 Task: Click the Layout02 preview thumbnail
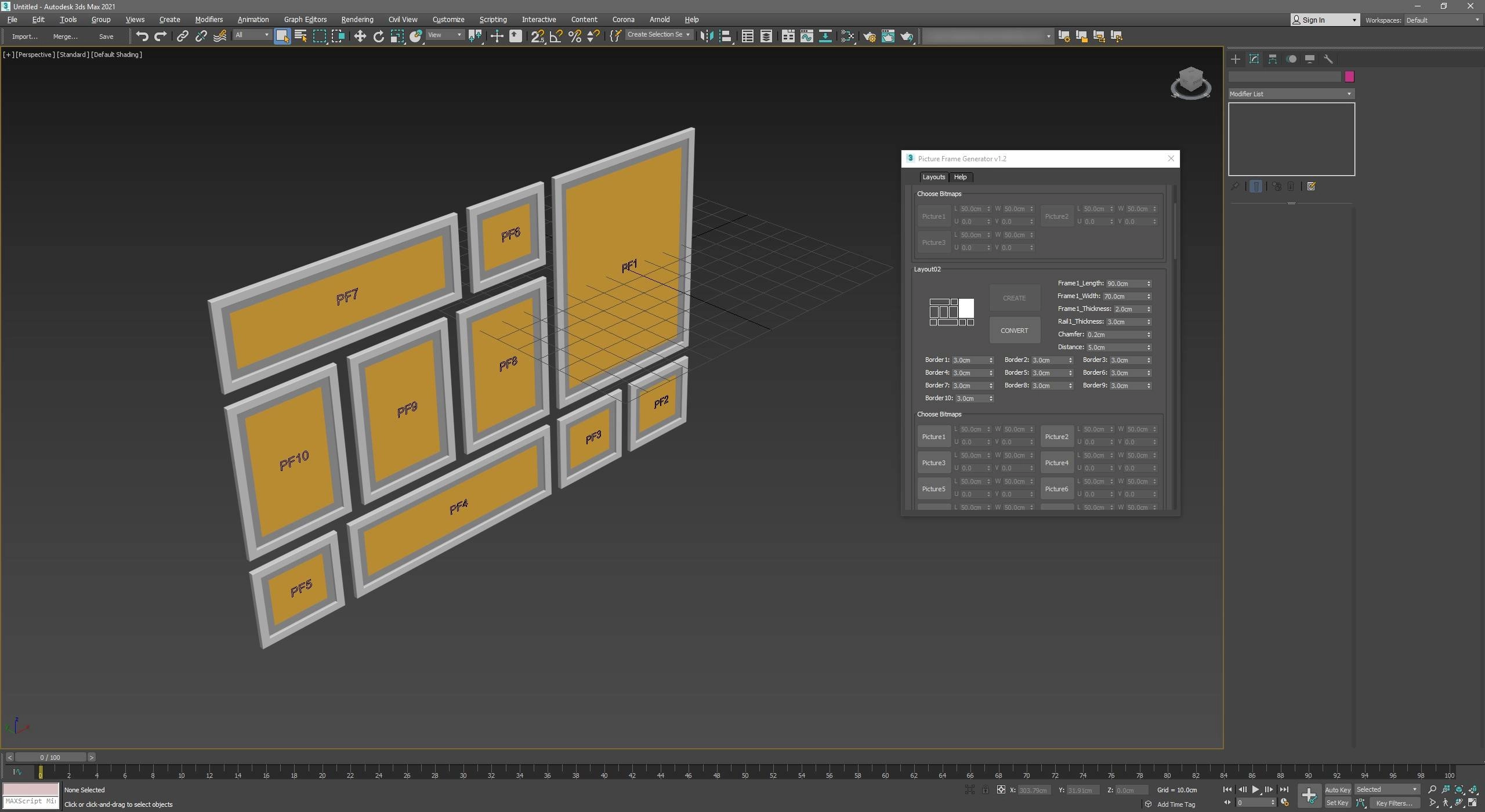(x=951, y=312)
